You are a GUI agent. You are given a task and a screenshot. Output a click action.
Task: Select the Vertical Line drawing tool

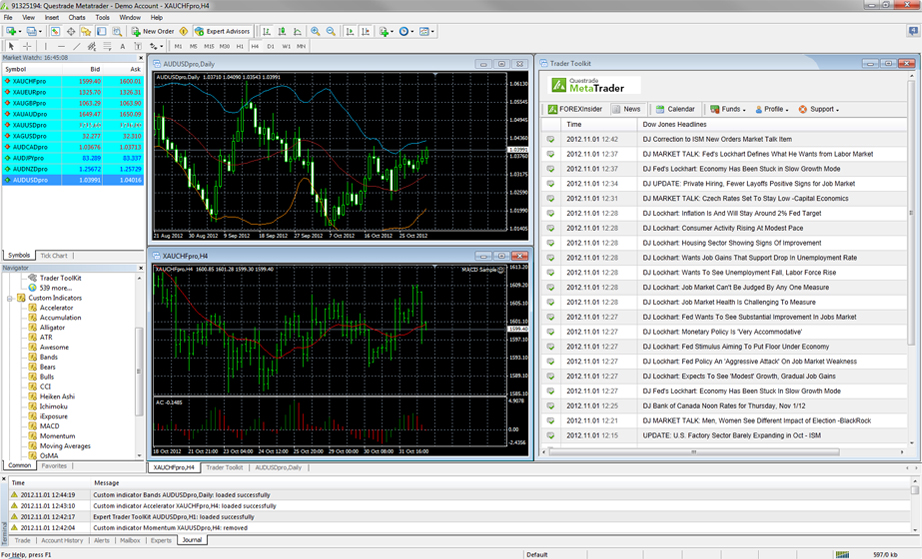(x=46, y=46)
